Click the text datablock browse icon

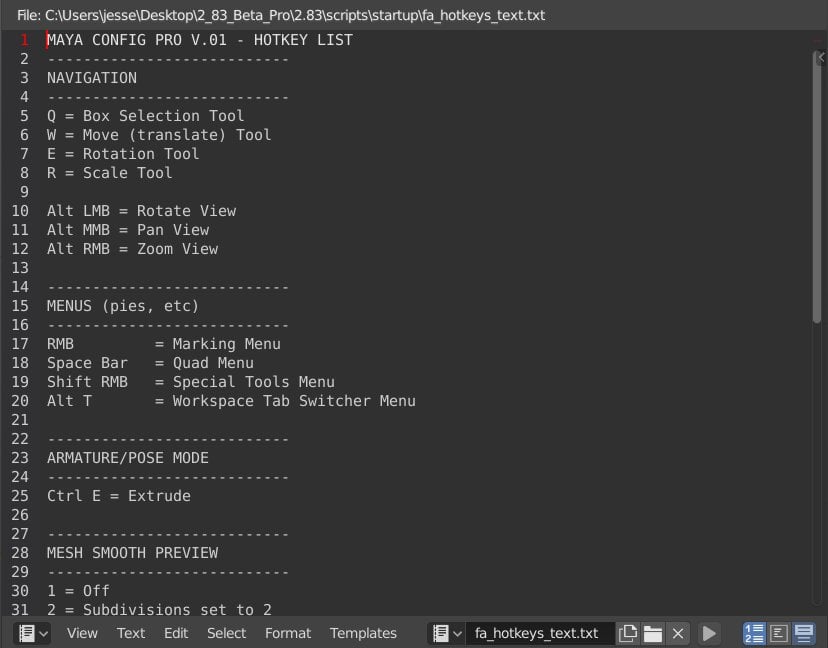point(440,633)
